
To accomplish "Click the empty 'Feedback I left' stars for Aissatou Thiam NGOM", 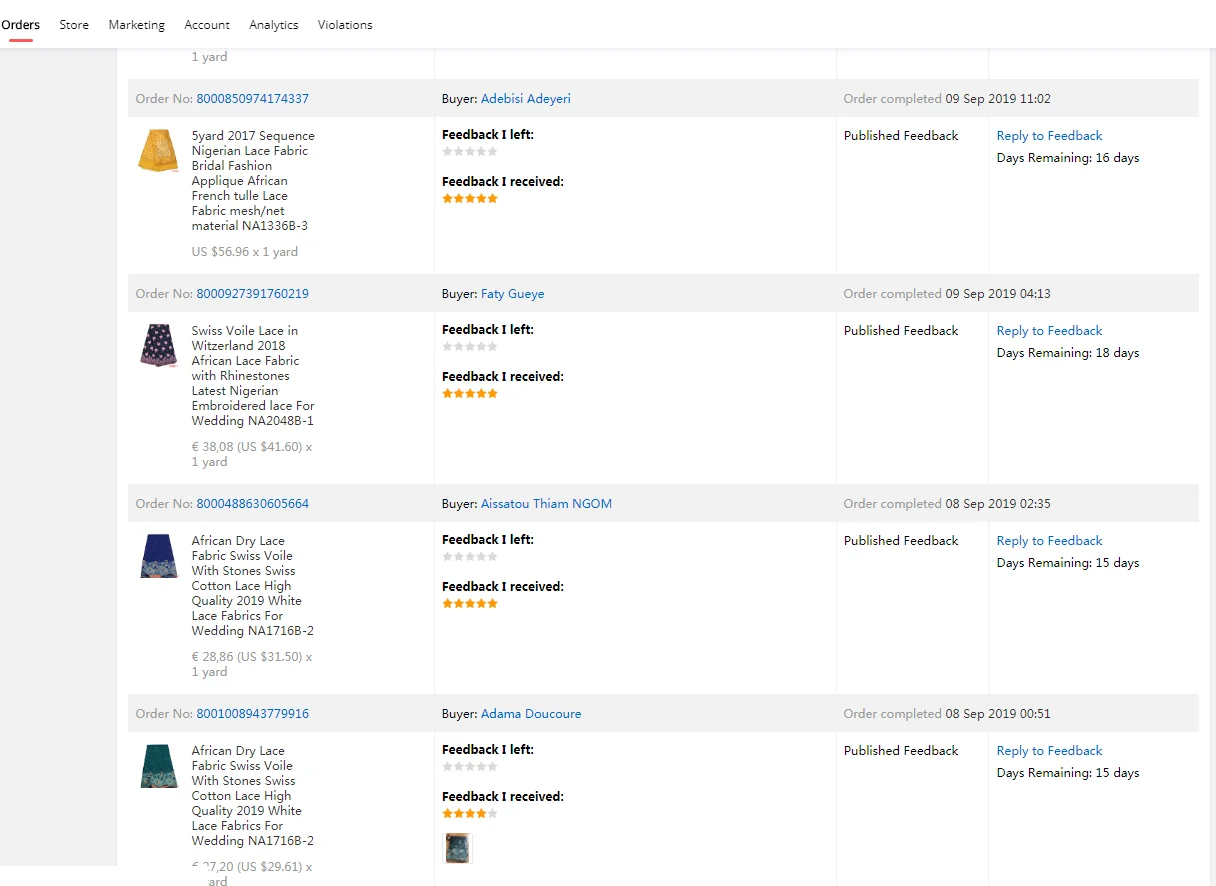I will pyautogui.click(x=470, y=557).
